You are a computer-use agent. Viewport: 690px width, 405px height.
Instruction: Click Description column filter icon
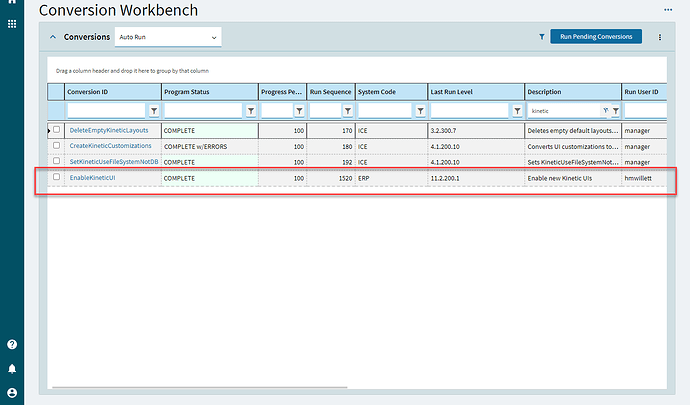[616, 111]
